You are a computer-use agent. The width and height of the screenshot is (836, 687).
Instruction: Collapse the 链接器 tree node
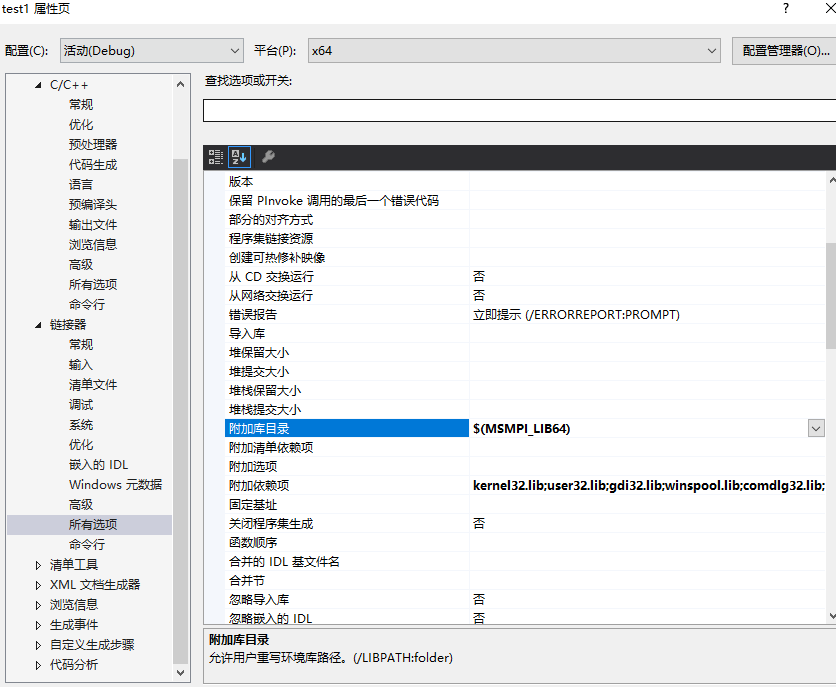point(36,324)
